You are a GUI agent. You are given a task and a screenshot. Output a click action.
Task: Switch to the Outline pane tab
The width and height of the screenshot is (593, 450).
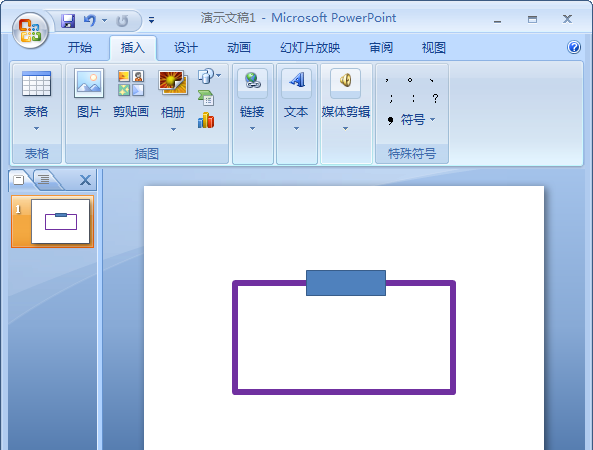click(x=45, y=180)
